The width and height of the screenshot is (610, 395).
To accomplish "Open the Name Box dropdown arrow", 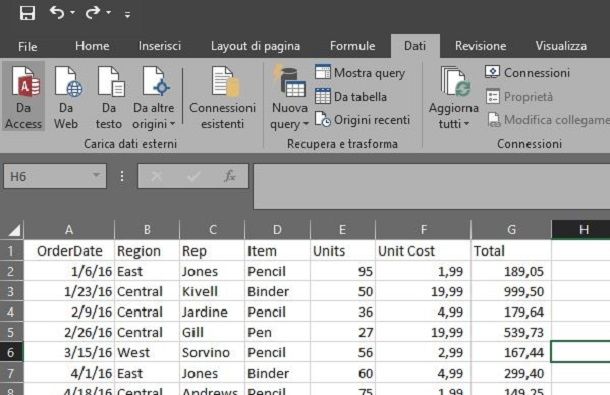I will coord(96,176).
